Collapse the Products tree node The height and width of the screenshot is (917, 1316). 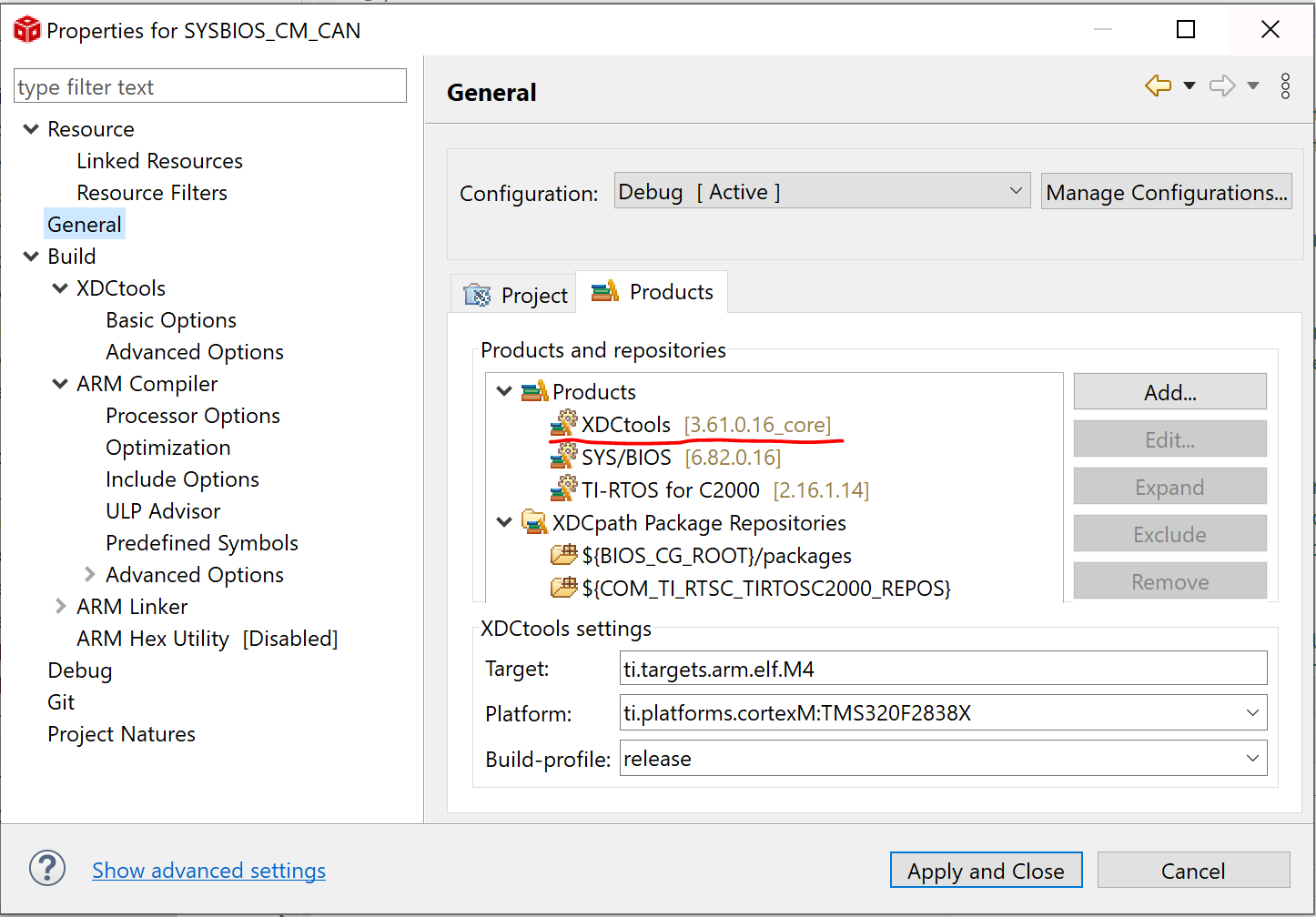tap(504, 391)
